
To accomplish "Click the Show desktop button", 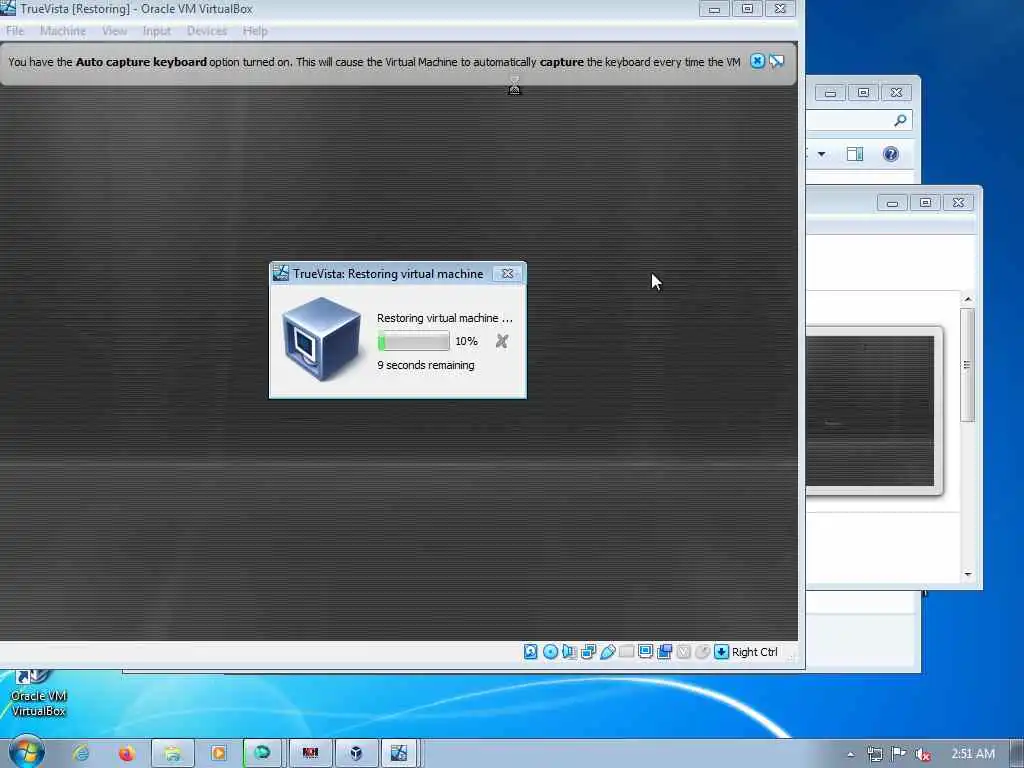I will click(x=1017, y=754).
